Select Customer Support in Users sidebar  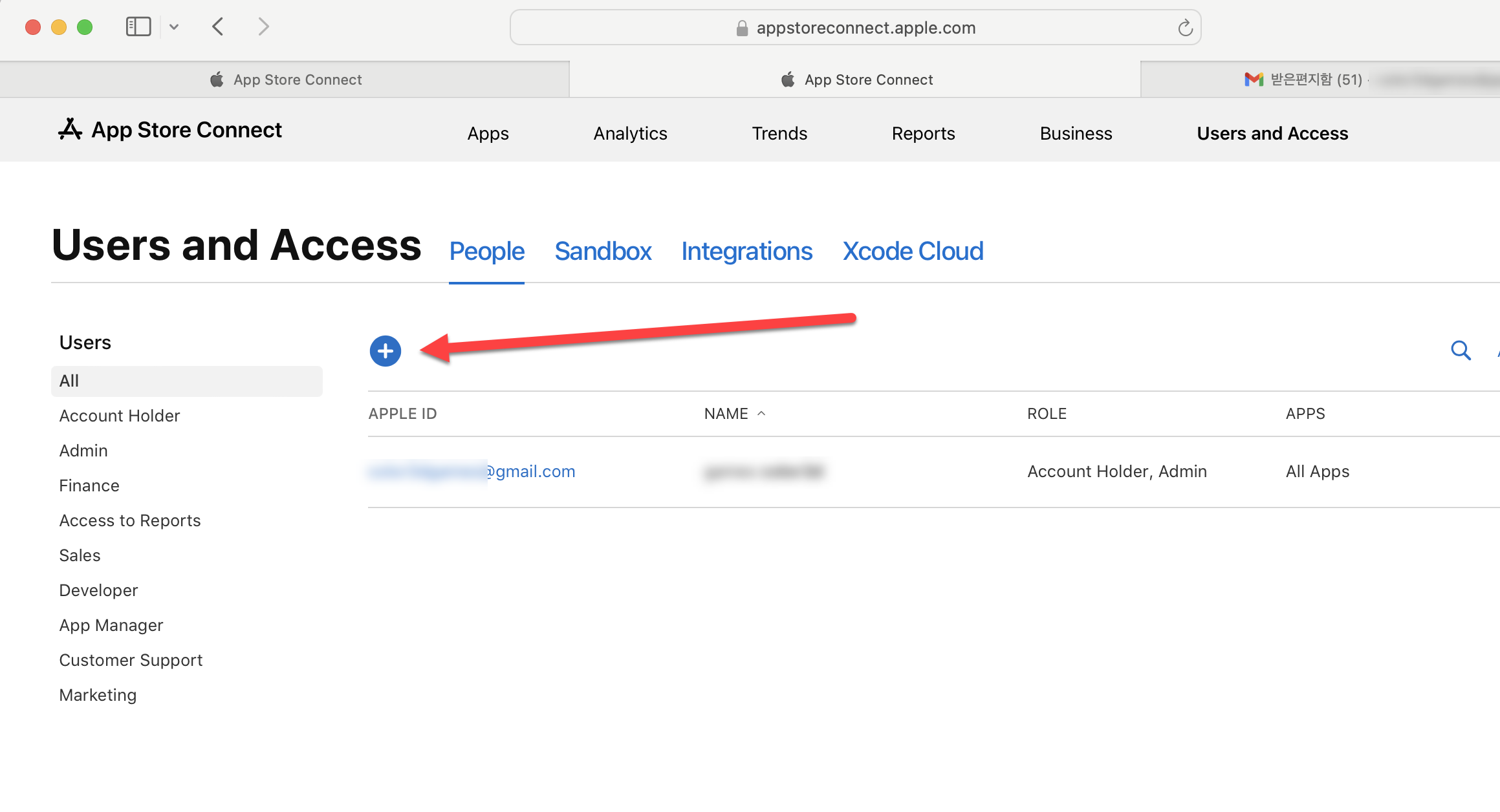131,660
